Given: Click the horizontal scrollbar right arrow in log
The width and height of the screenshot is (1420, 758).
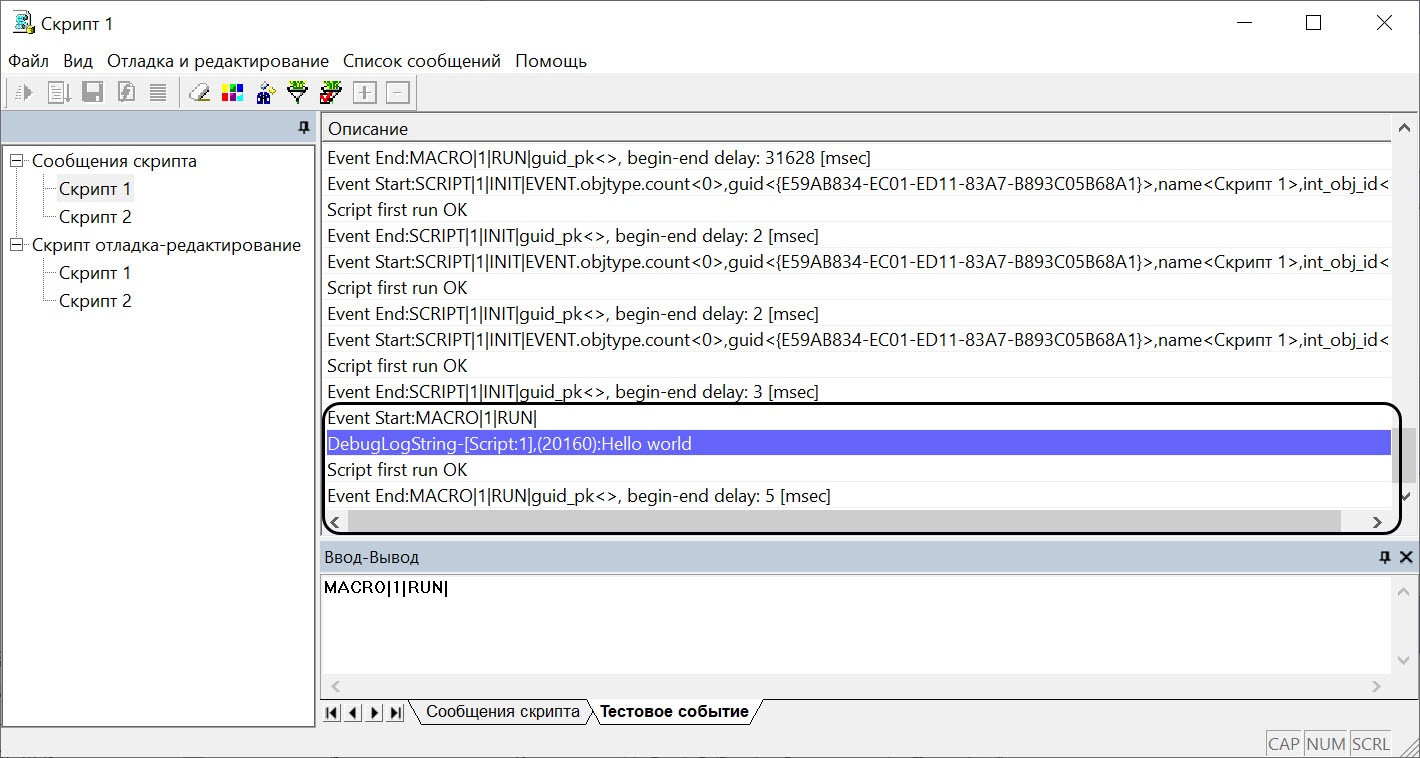Looking at the screenshot, I should tap(1377, 522).
